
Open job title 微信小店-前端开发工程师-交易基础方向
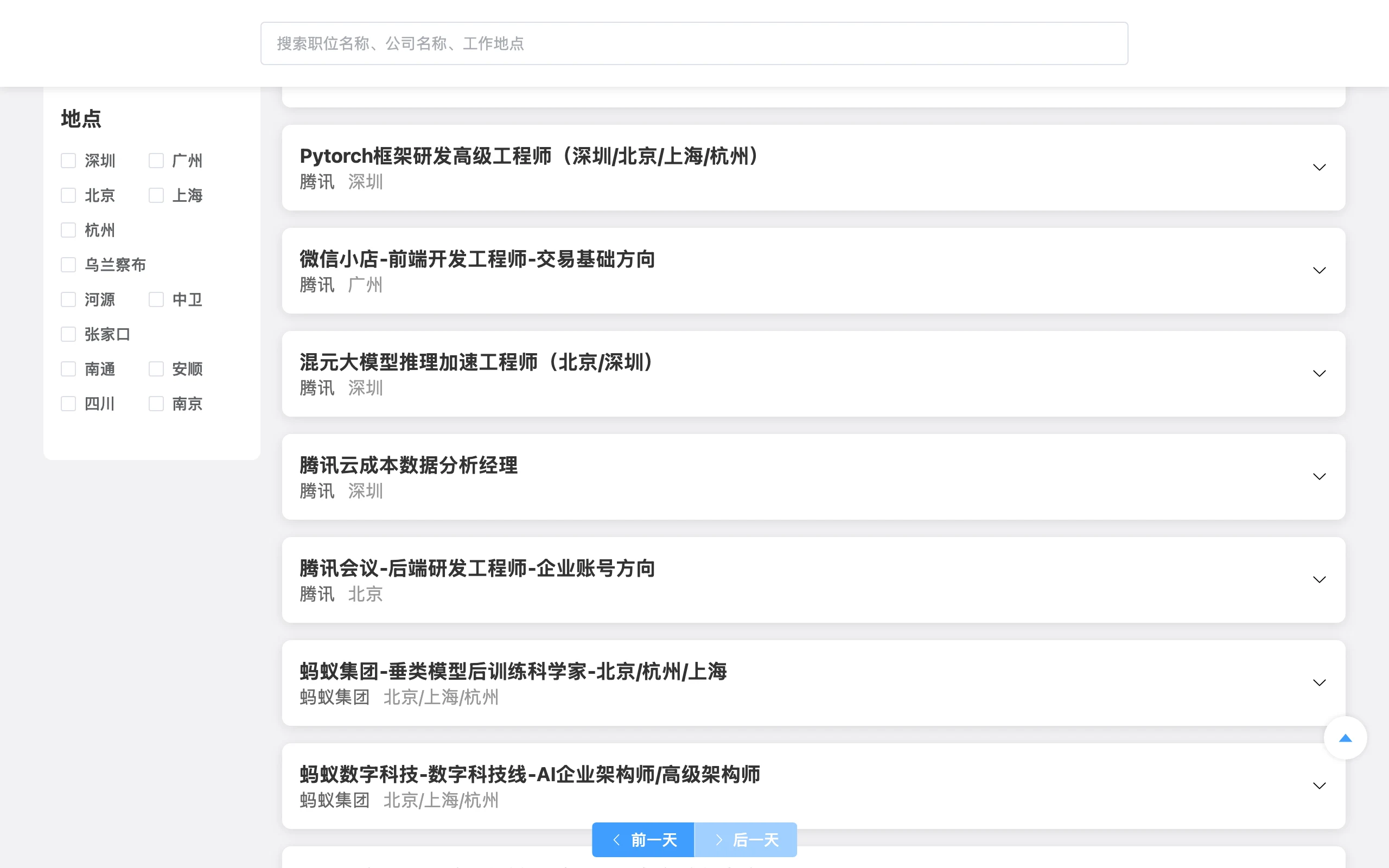[477, 259]
